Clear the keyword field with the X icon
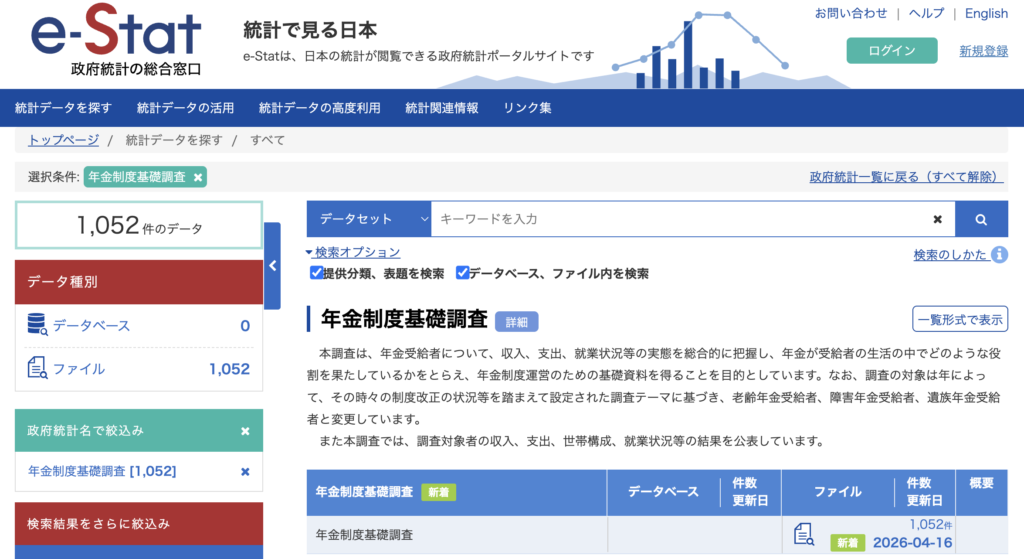 (x=937, y=219)
